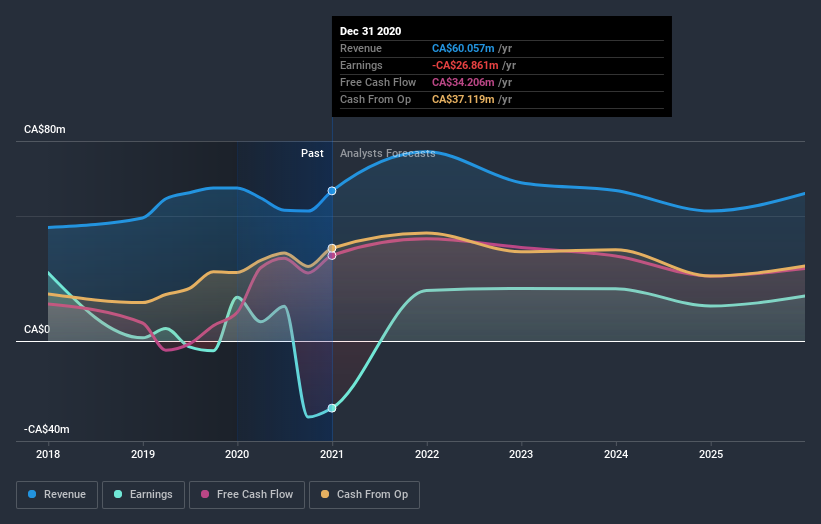This screenshot has width=821, height=524.
Task: Click the 2022 x-axis label
Action: point(427,454)
